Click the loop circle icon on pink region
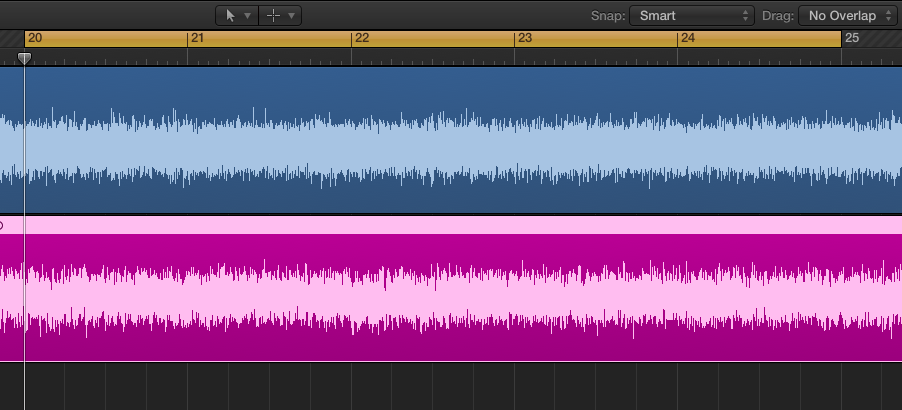 1,225
